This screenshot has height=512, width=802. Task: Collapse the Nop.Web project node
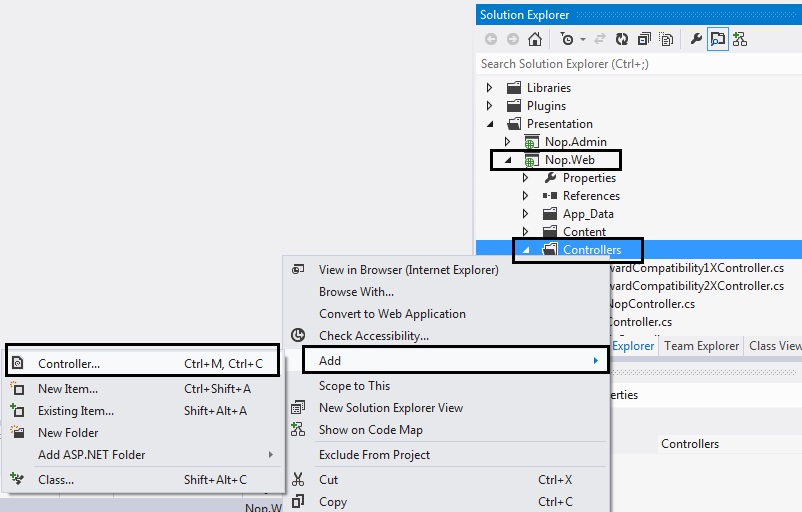pos(507,160)
